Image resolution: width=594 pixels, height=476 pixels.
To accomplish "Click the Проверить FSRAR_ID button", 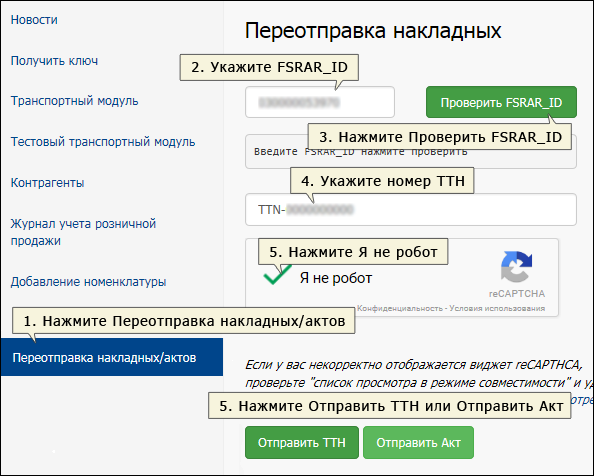I will tap(501, 102).
